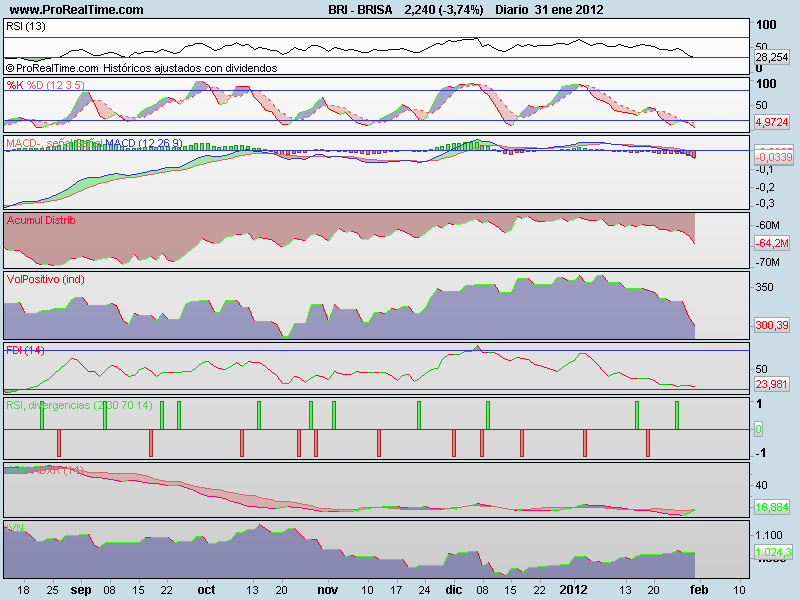Click the dic month label on time axis

(x=454, y=590)
